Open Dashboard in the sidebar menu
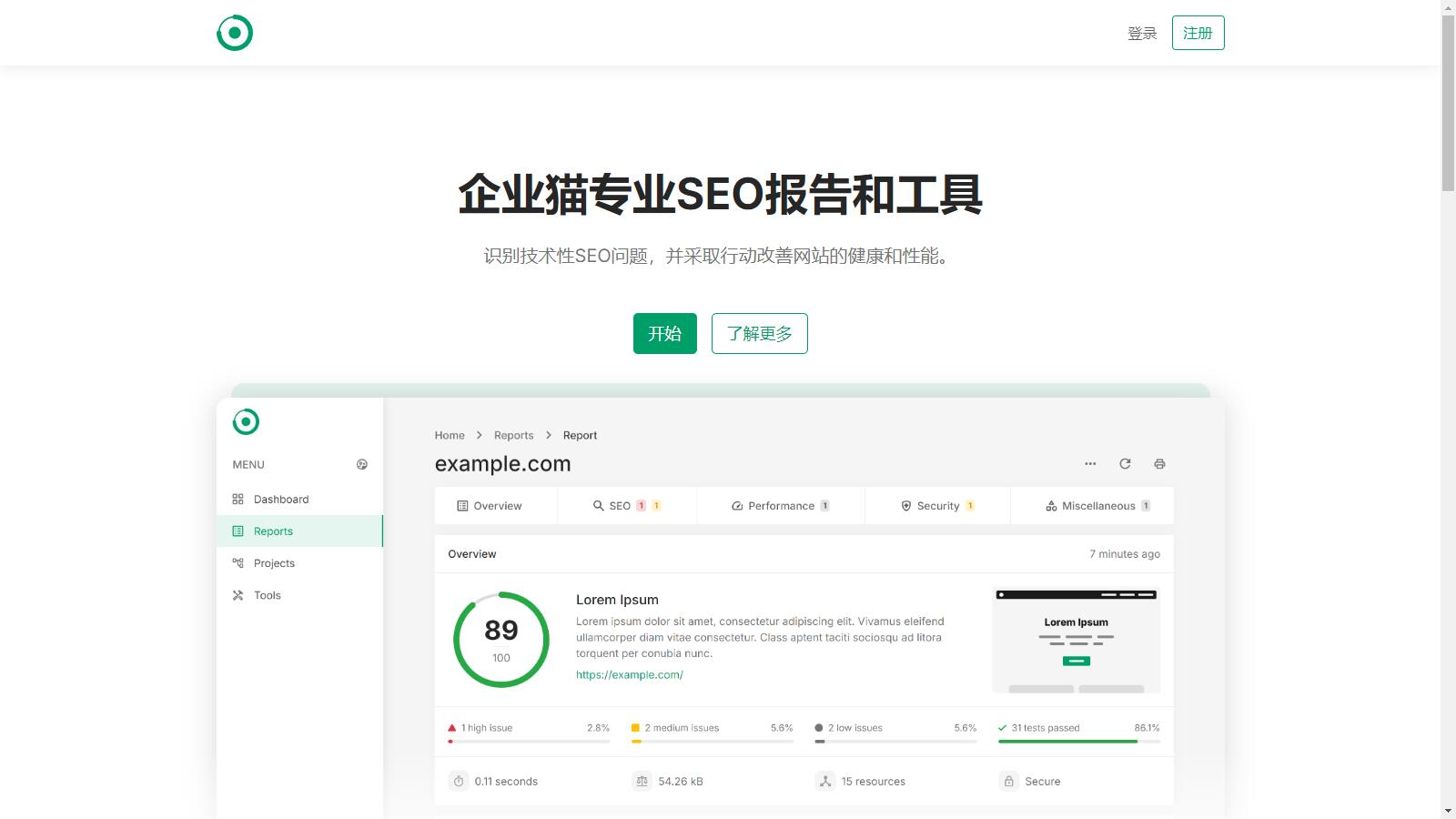 coord(280,500)
